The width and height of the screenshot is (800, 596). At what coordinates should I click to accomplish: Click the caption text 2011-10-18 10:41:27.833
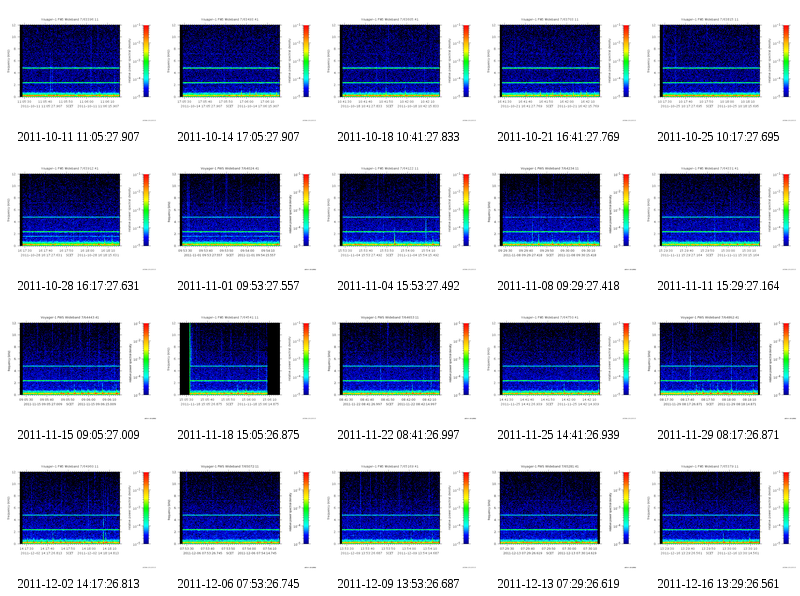(x=398, y=137)
